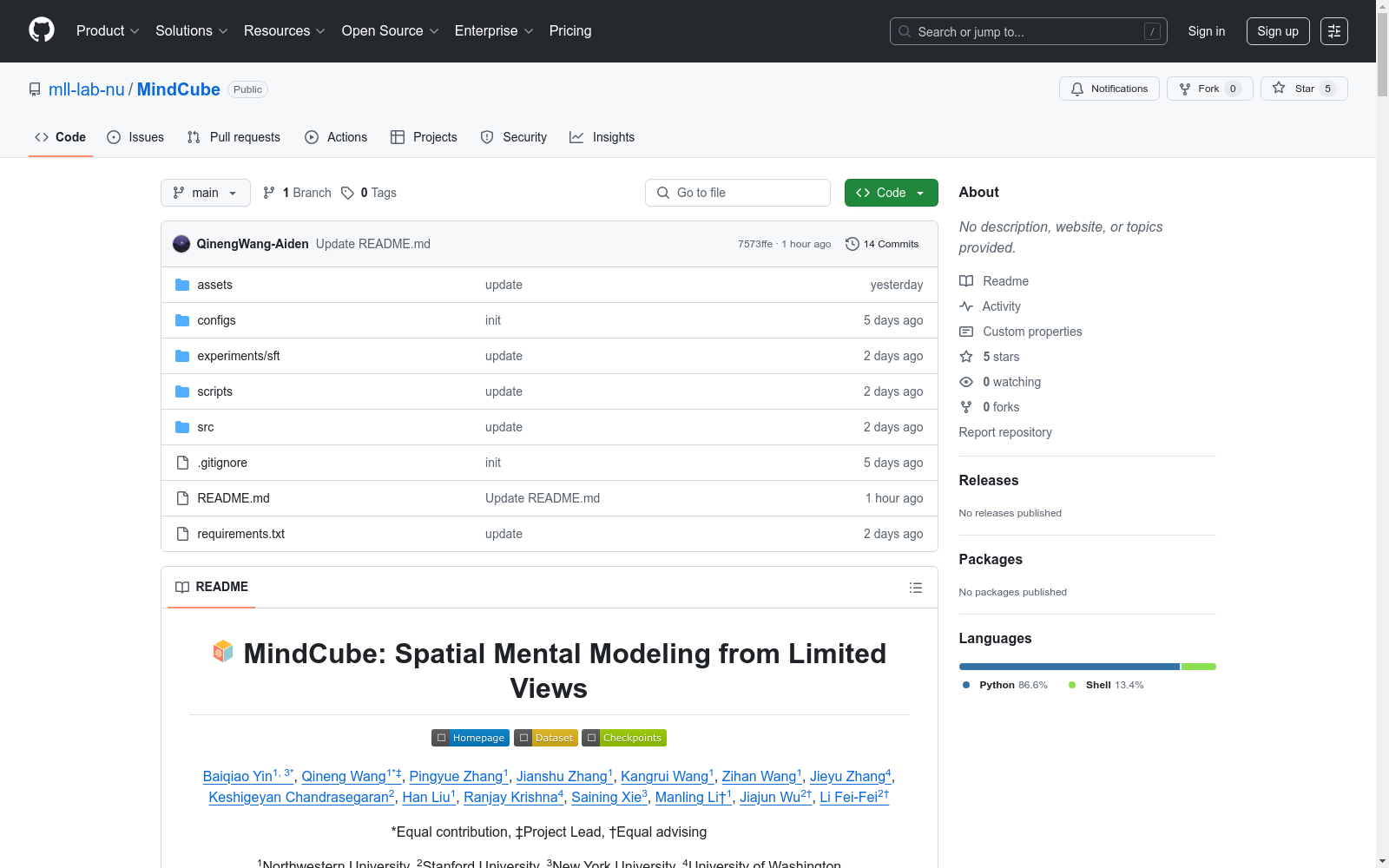This screenshot has width=1389, height=868.
Task: Select the Code tab
Action: 61,137
